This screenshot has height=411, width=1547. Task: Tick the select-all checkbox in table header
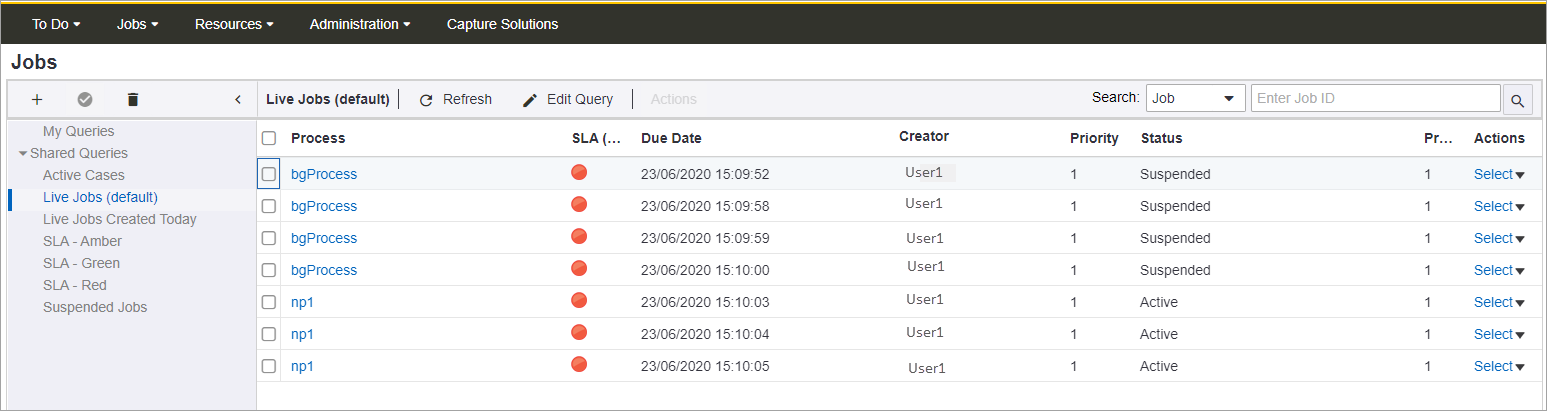tap(268, 138)
